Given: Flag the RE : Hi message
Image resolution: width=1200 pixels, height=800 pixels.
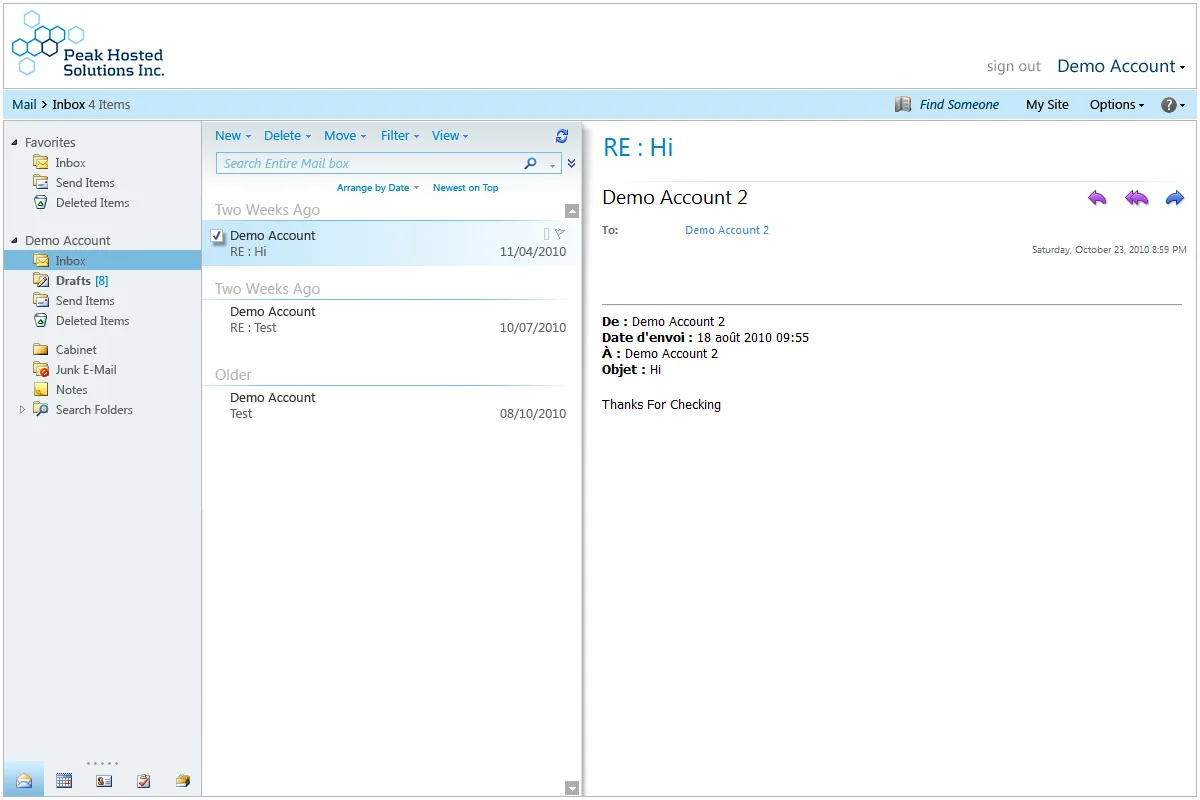Looking at the screenshot, I should [x=560, y=234].
